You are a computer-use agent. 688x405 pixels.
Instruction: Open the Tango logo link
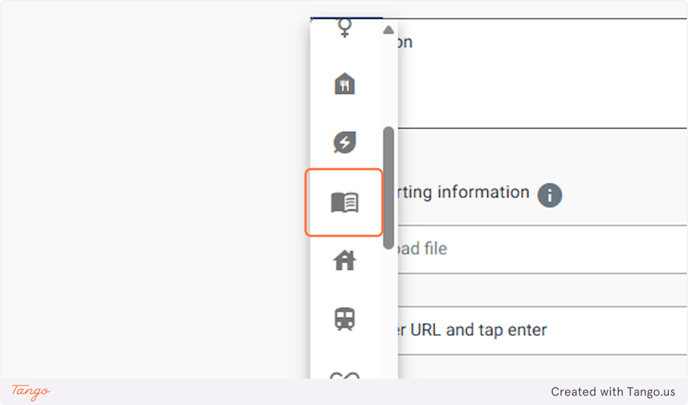click(31, 391)
